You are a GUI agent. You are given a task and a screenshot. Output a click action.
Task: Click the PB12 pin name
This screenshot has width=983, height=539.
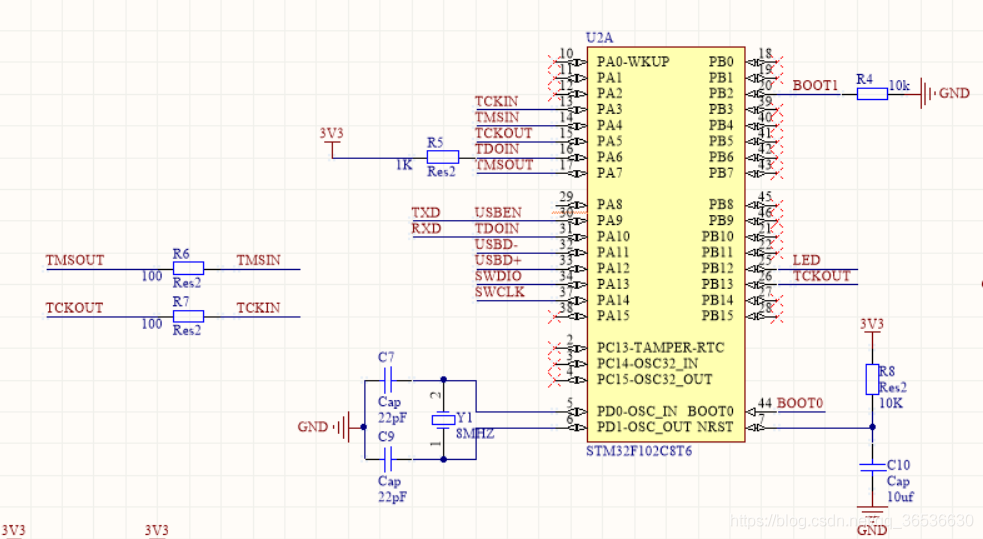tap(717, 268)
